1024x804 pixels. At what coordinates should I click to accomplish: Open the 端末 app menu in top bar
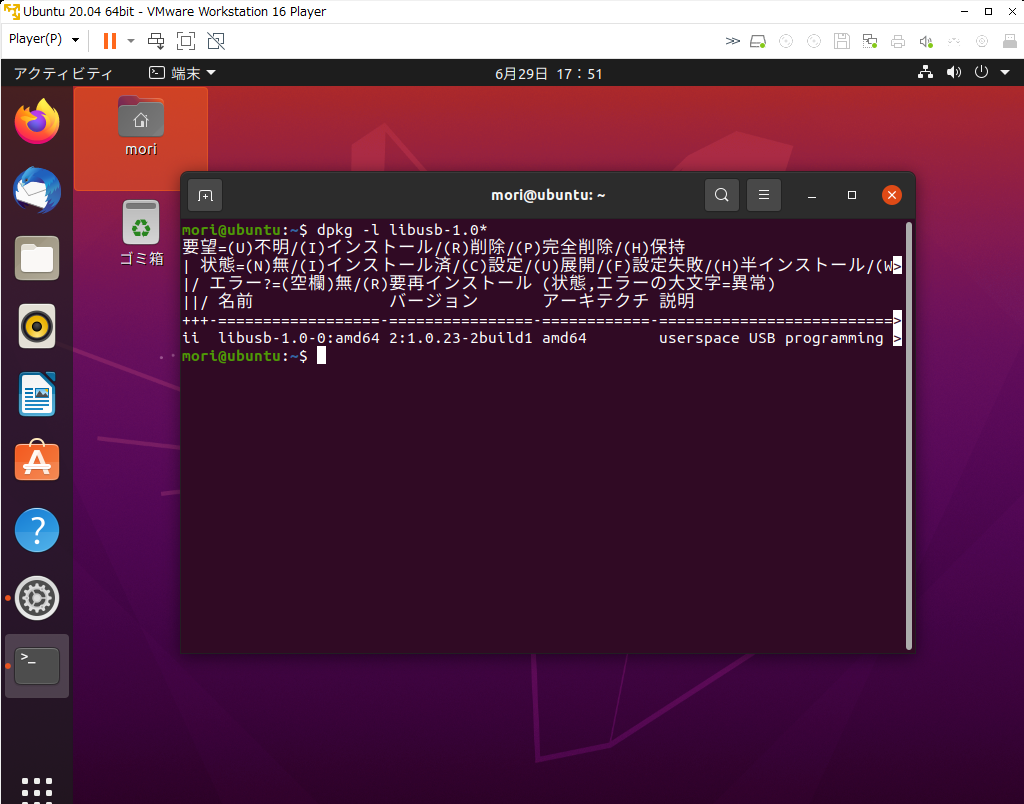point(182,73)
